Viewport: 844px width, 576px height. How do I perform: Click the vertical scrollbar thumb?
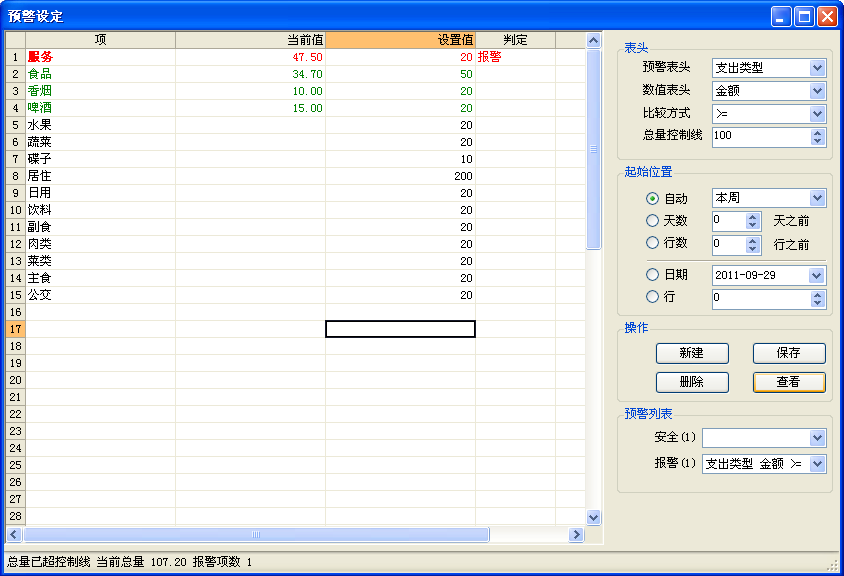tap(593, 149)
